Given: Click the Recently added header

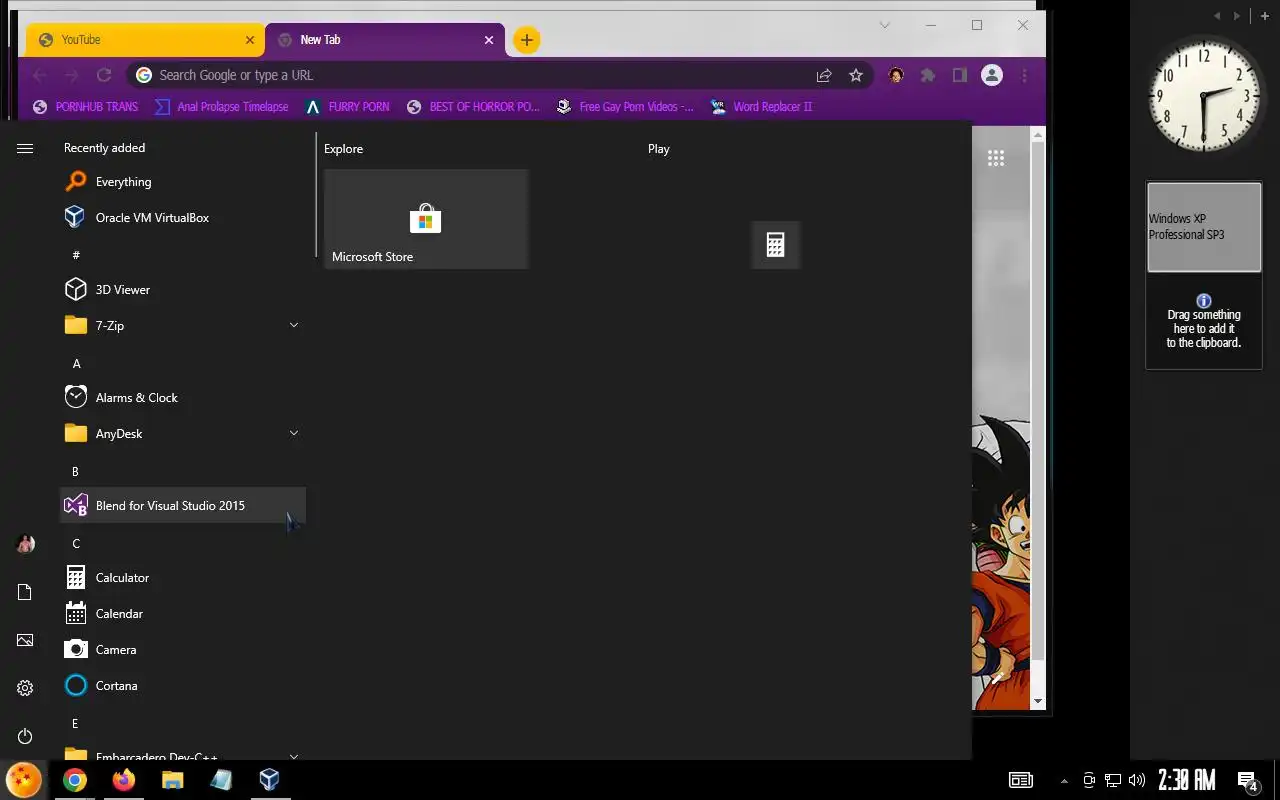Looking at the screenshot, I should click(x=104, y=148).
